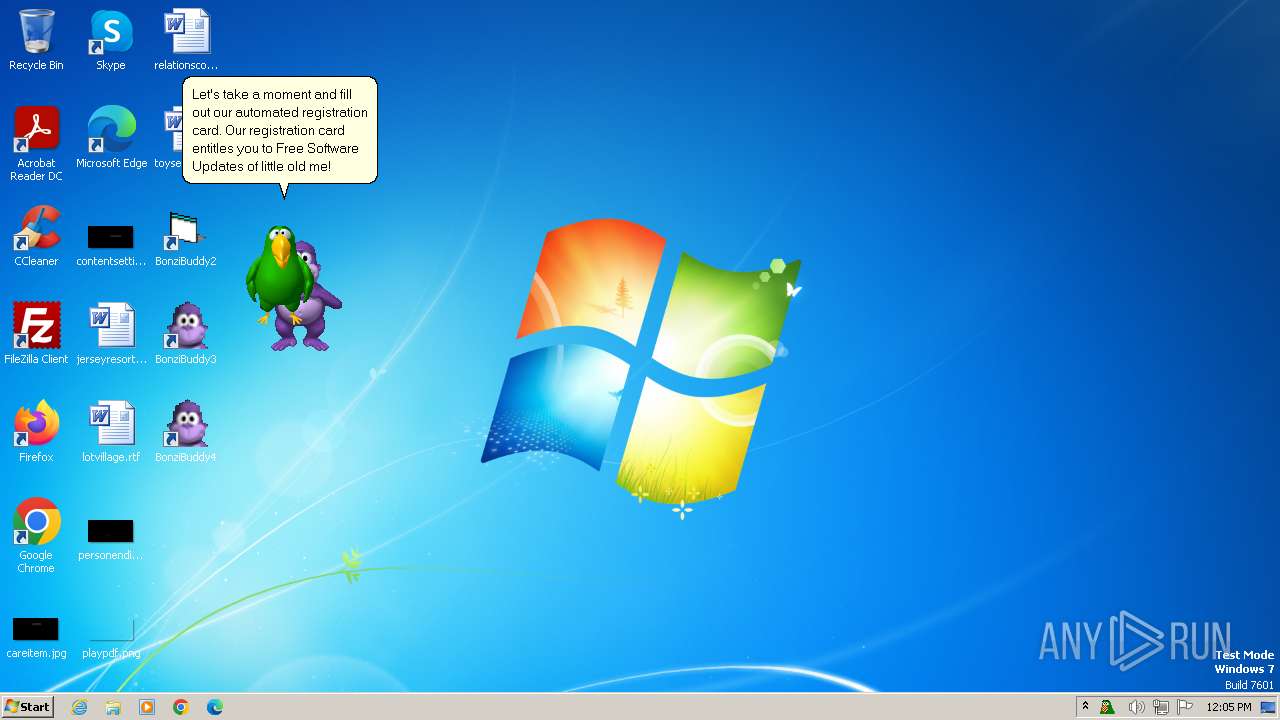Select the contentsetti file icon
Viewport: 1280px width, 720px height.
pyautogui.click(x=111, y=245)
